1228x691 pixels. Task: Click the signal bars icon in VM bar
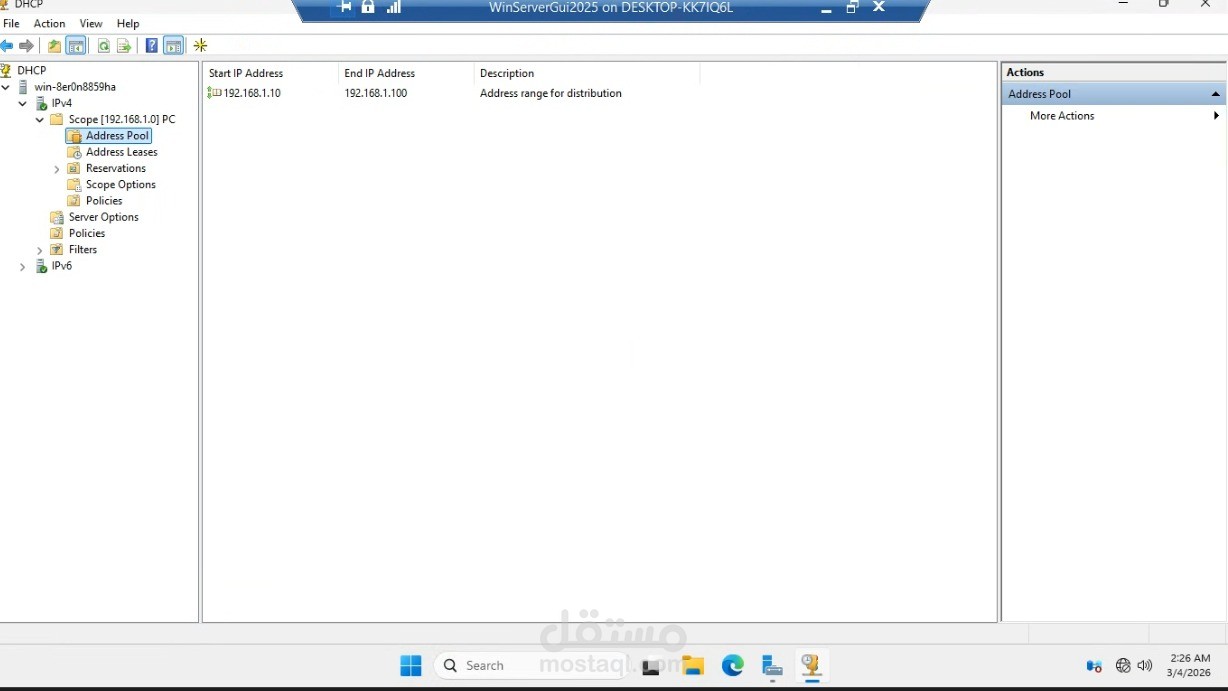click(x=394, y=7)
